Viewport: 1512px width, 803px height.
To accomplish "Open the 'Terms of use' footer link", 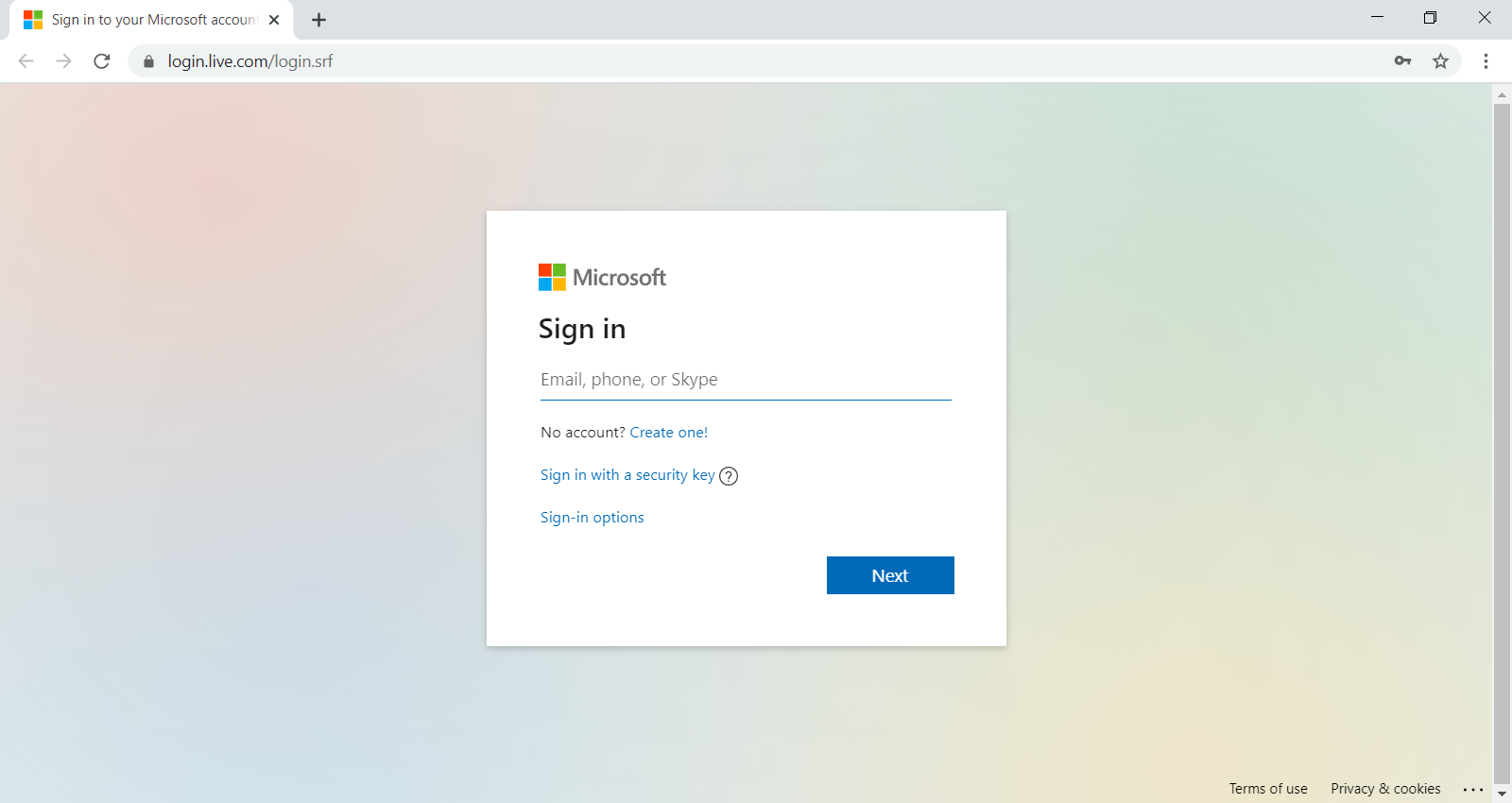I will [1267, 789].
